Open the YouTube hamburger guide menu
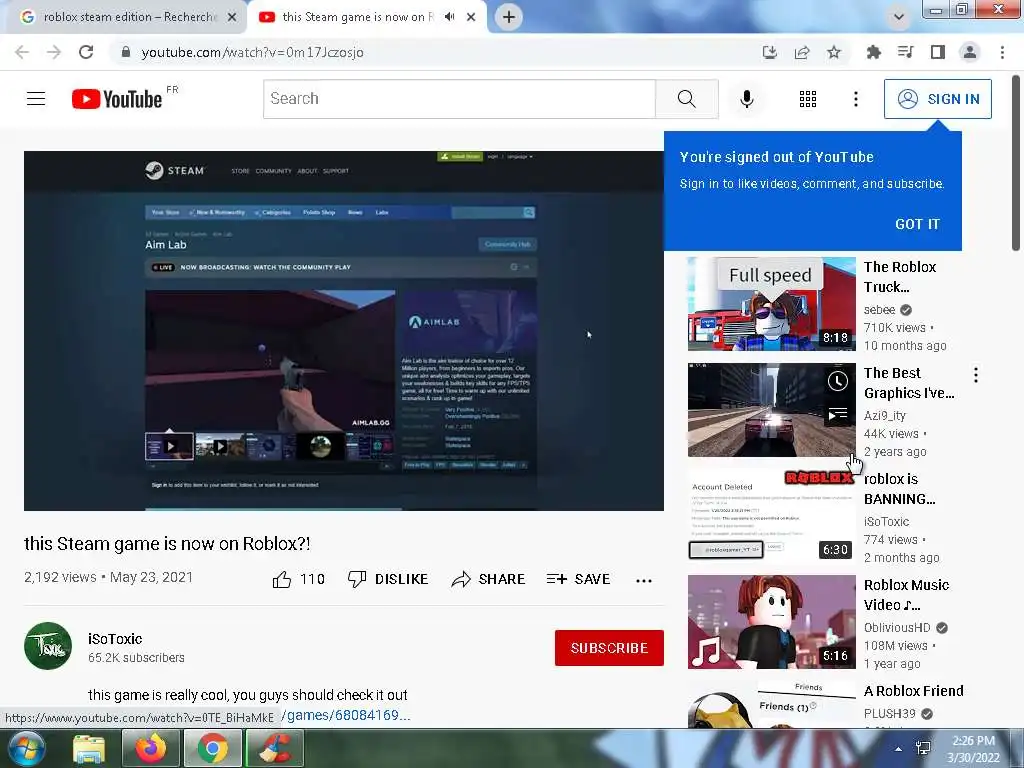1024x768 pixels. tap(36, 99)
